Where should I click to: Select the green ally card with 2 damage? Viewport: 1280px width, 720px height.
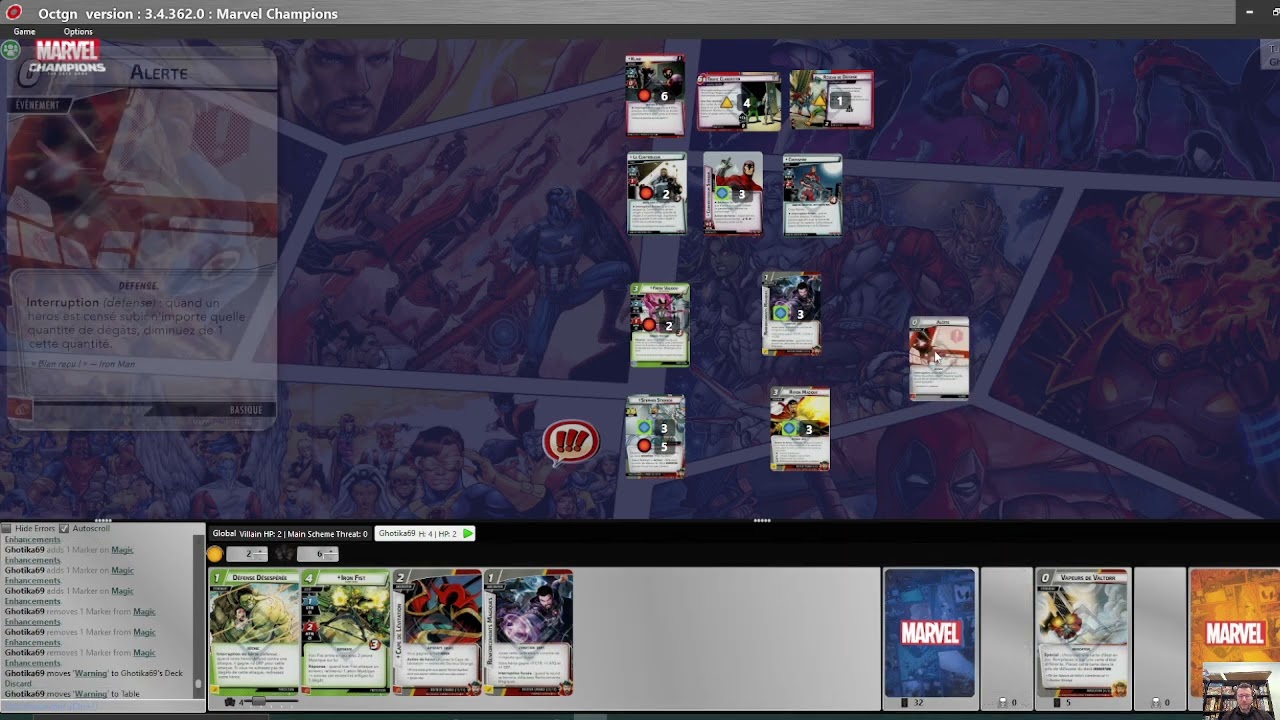[659, 325]
